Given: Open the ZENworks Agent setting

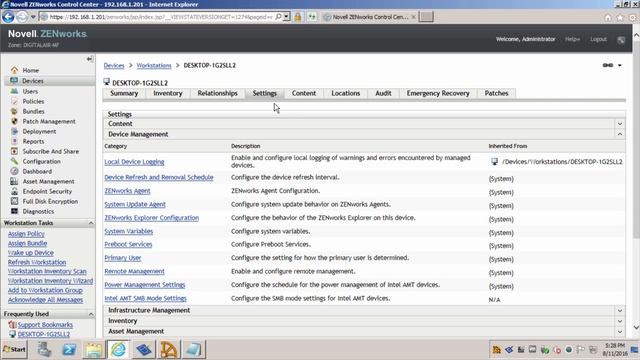Looking at the screenshot, I should [127, 191].
